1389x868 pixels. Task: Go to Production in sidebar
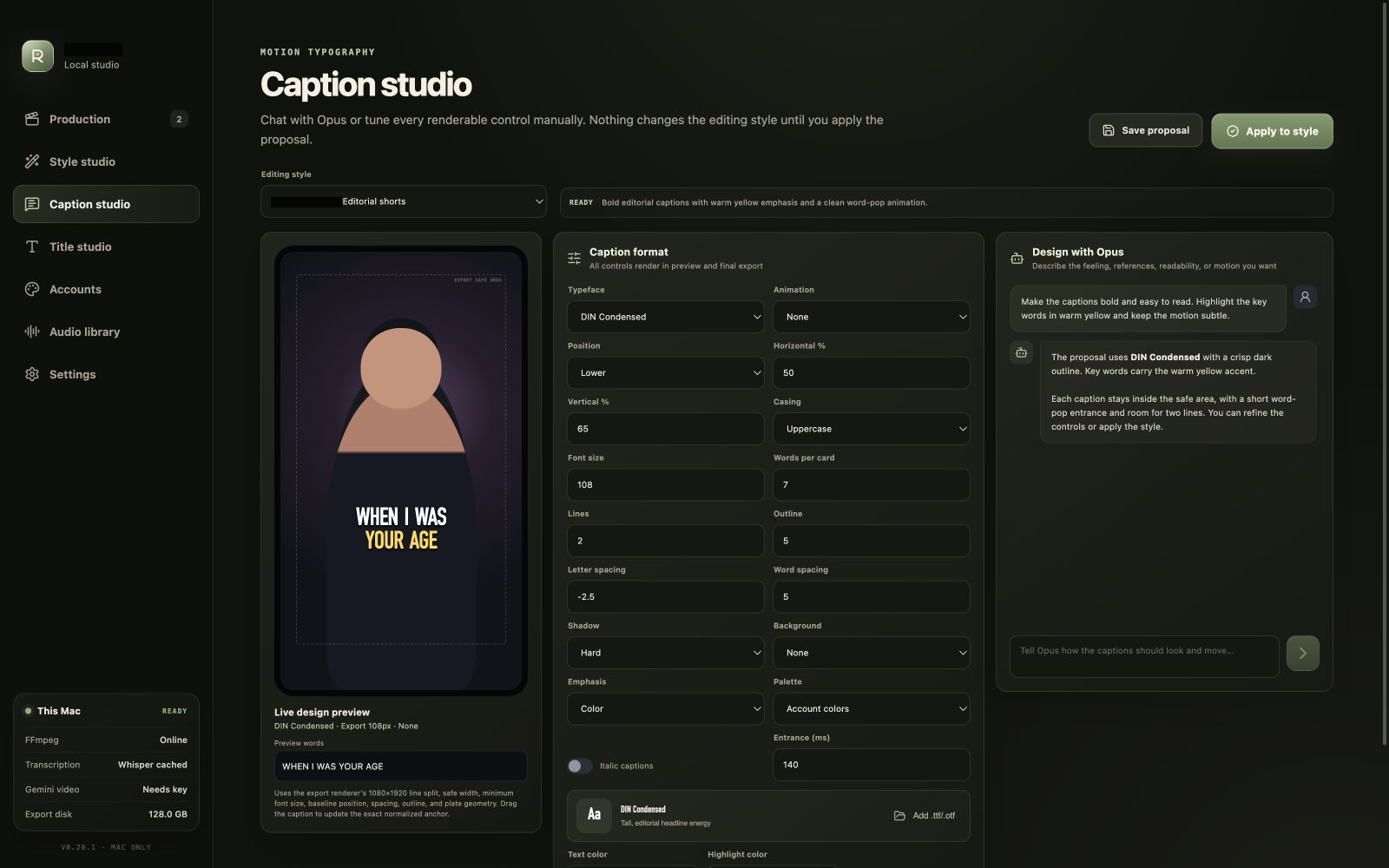click(106, 119)
